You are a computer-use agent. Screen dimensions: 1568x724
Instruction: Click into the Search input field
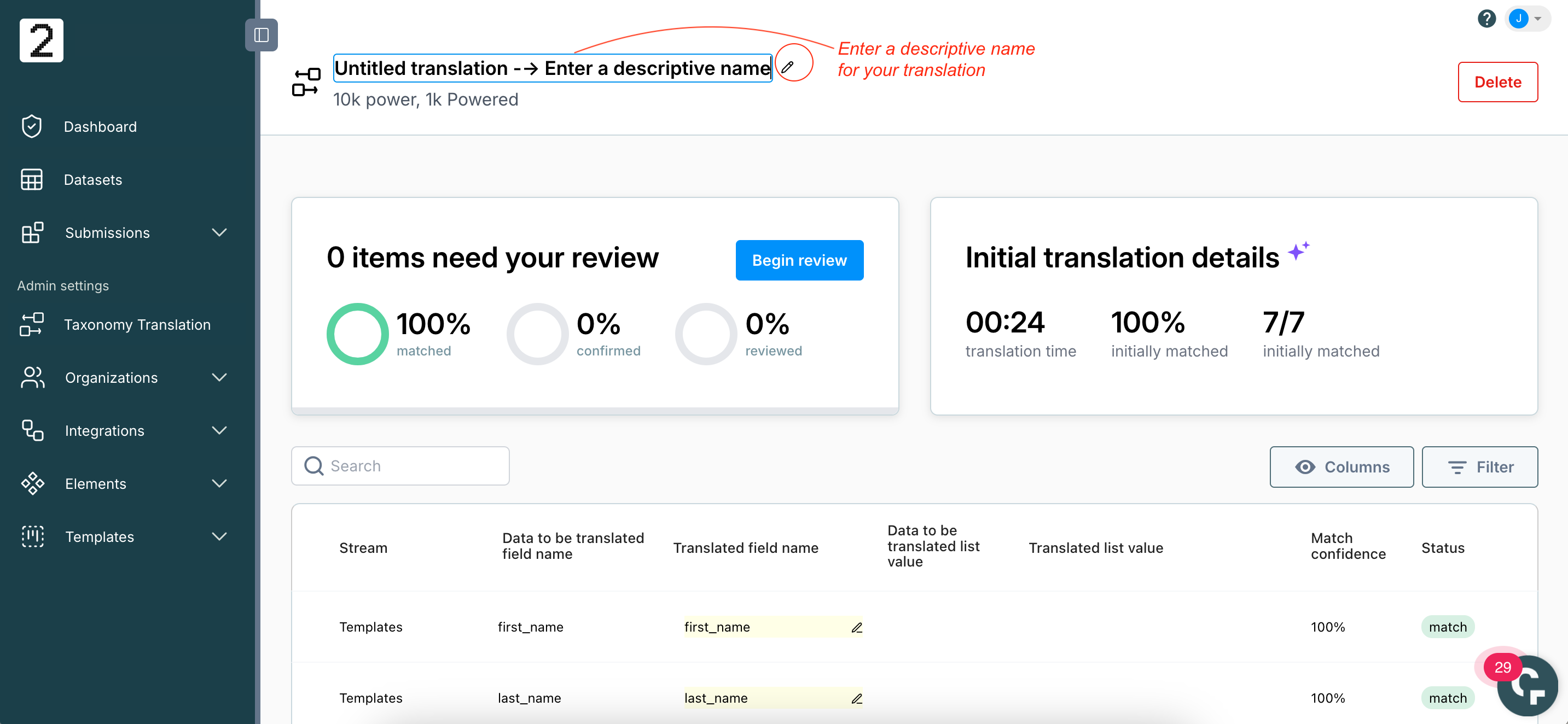400,466
